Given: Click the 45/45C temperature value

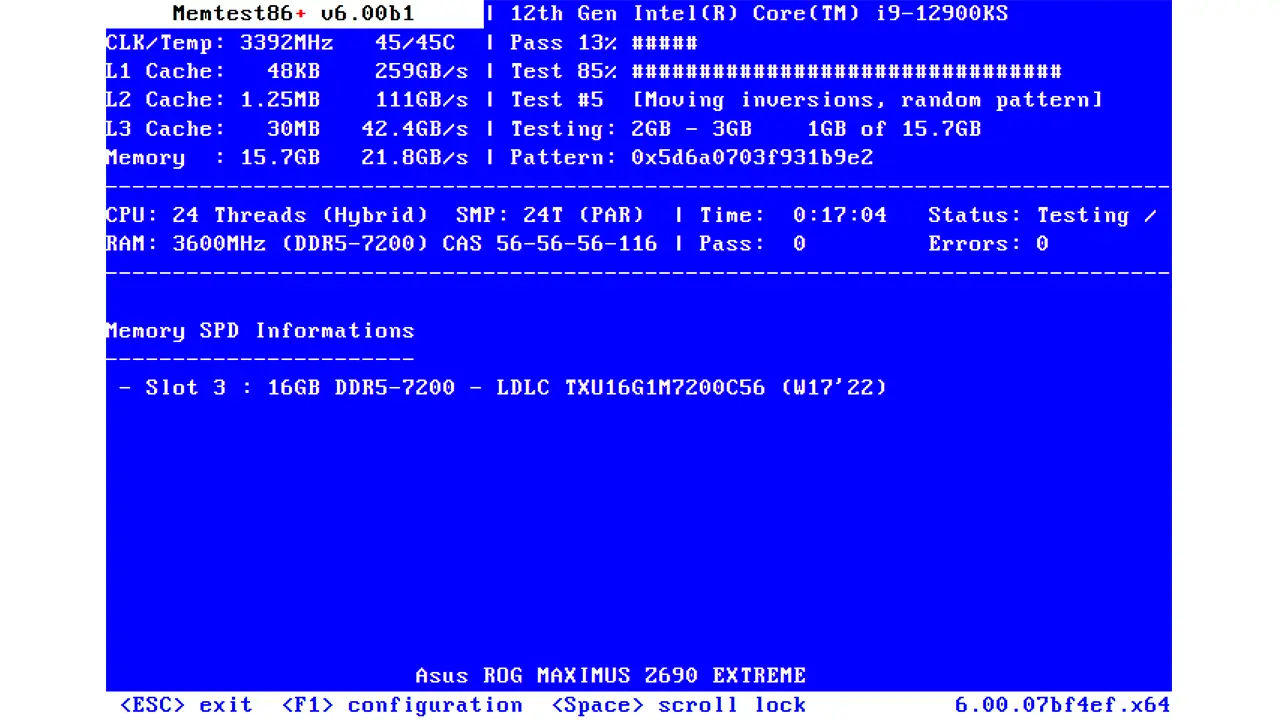Looking at the screenshot, I should click(415, 43).
